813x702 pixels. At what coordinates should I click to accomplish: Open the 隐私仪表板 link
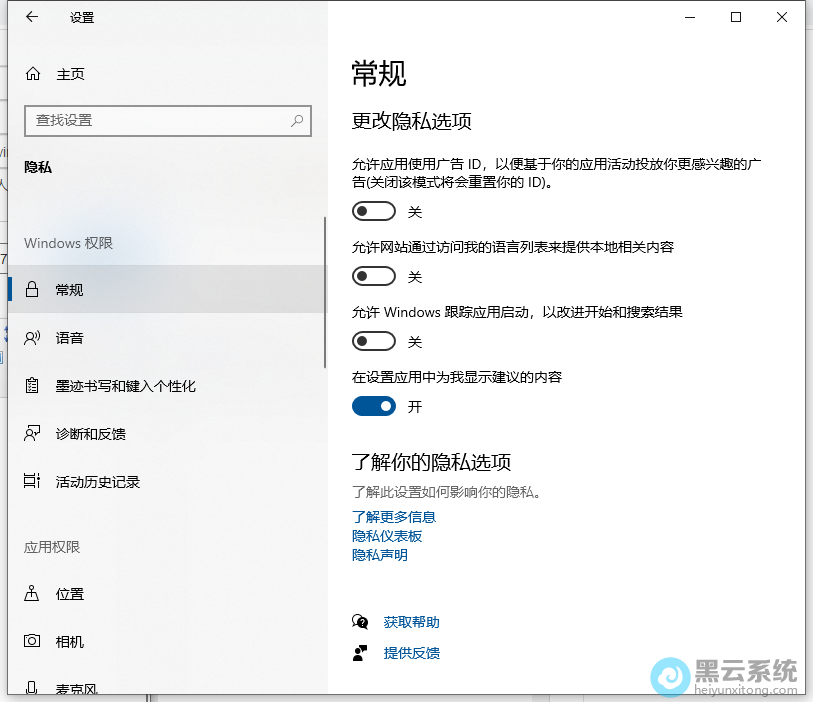pyautogui.click(x=387, y=536)
